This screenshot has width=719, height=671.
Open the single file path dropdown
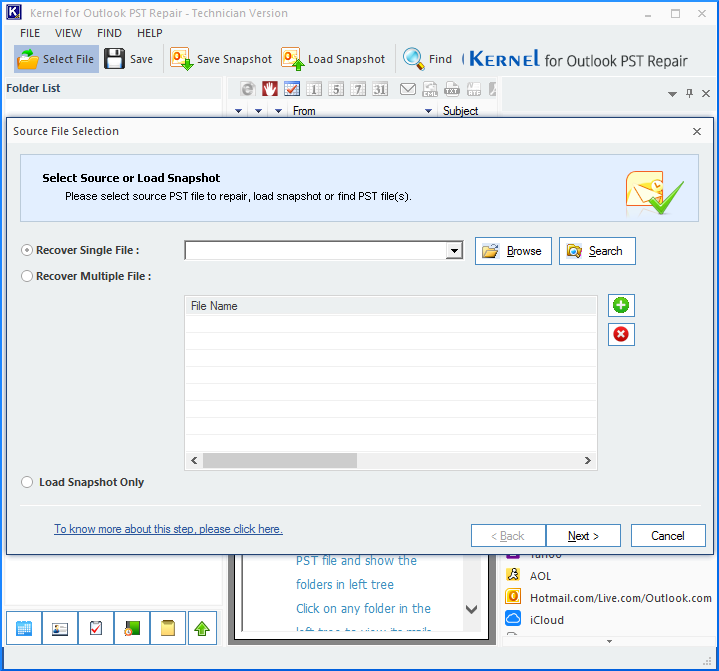click(454, 250)
